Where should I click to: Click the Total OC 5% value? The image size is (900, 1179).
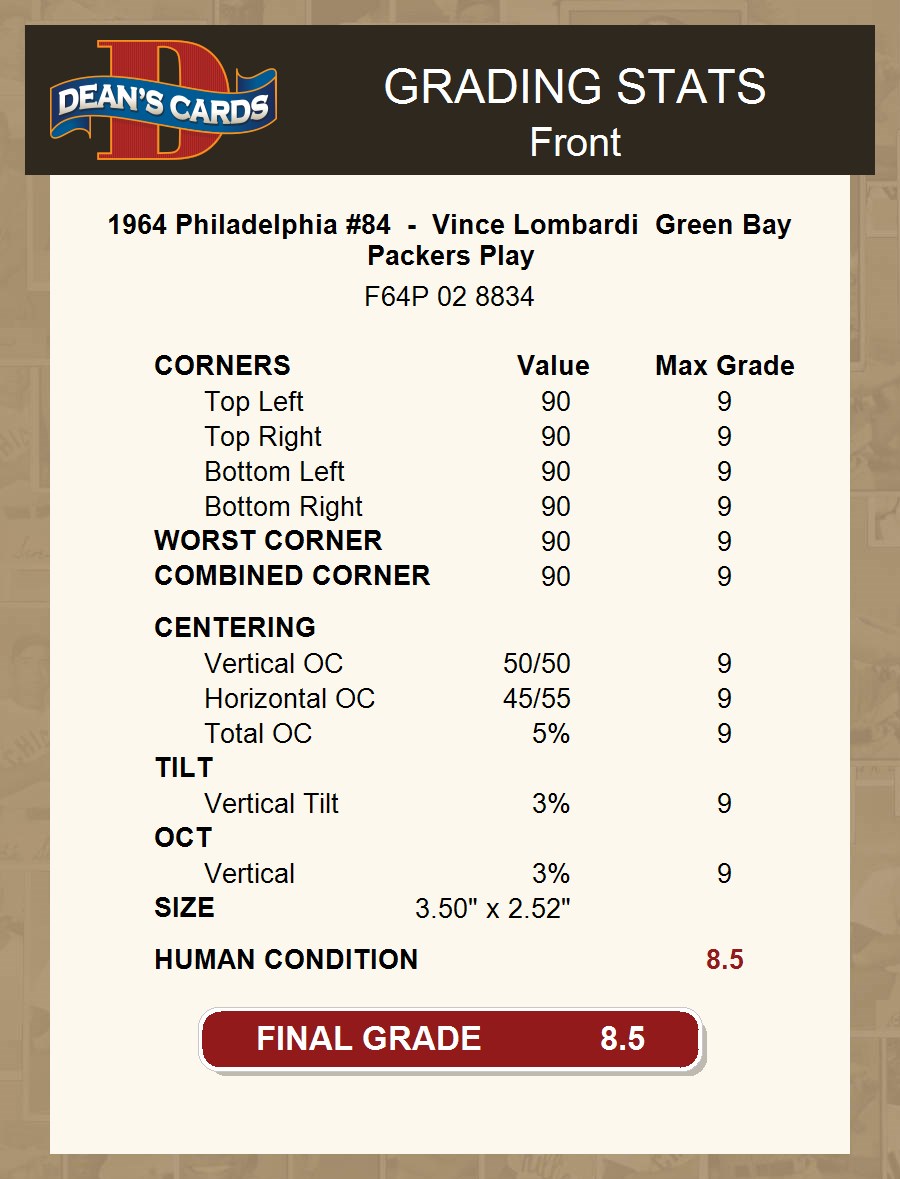click(550, 734)
